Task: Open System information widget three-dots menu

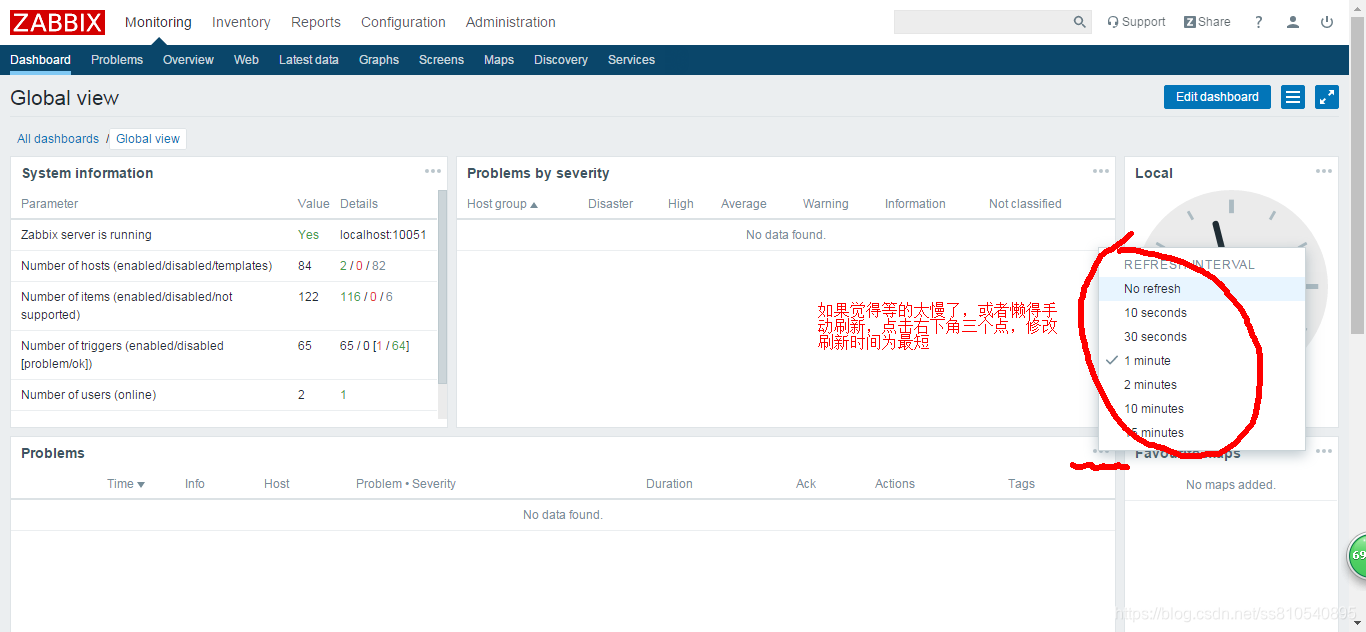Action: click(x=433, y=171)
